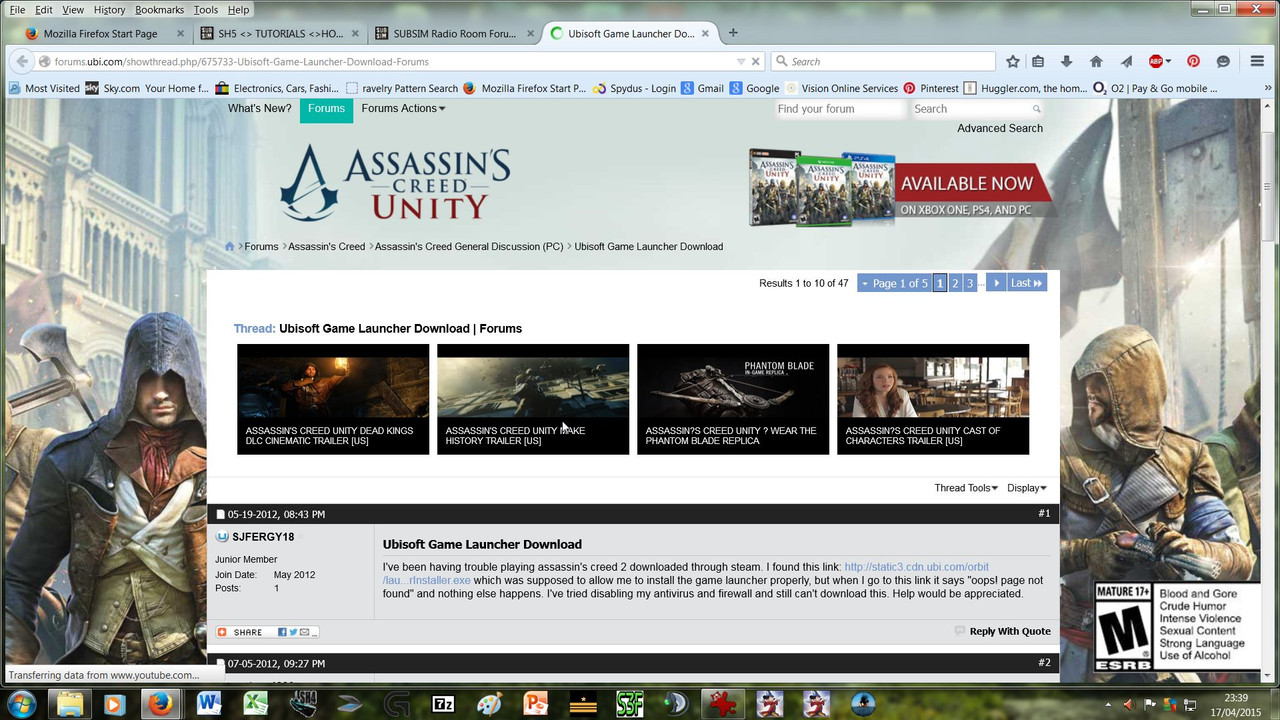Open SJFERGY18 user profile
Screen dimensions: 1280x720
tap(263, 537)
